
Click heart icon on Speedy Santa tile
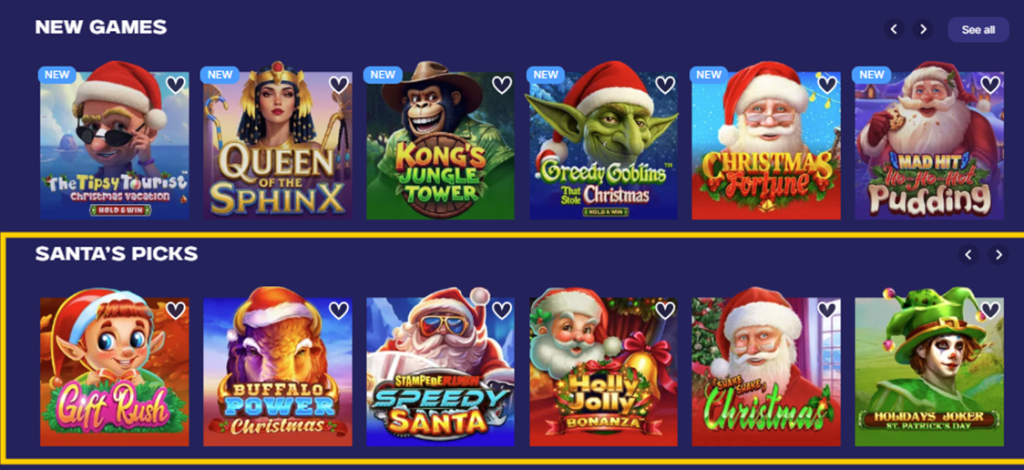coord(502,310)
